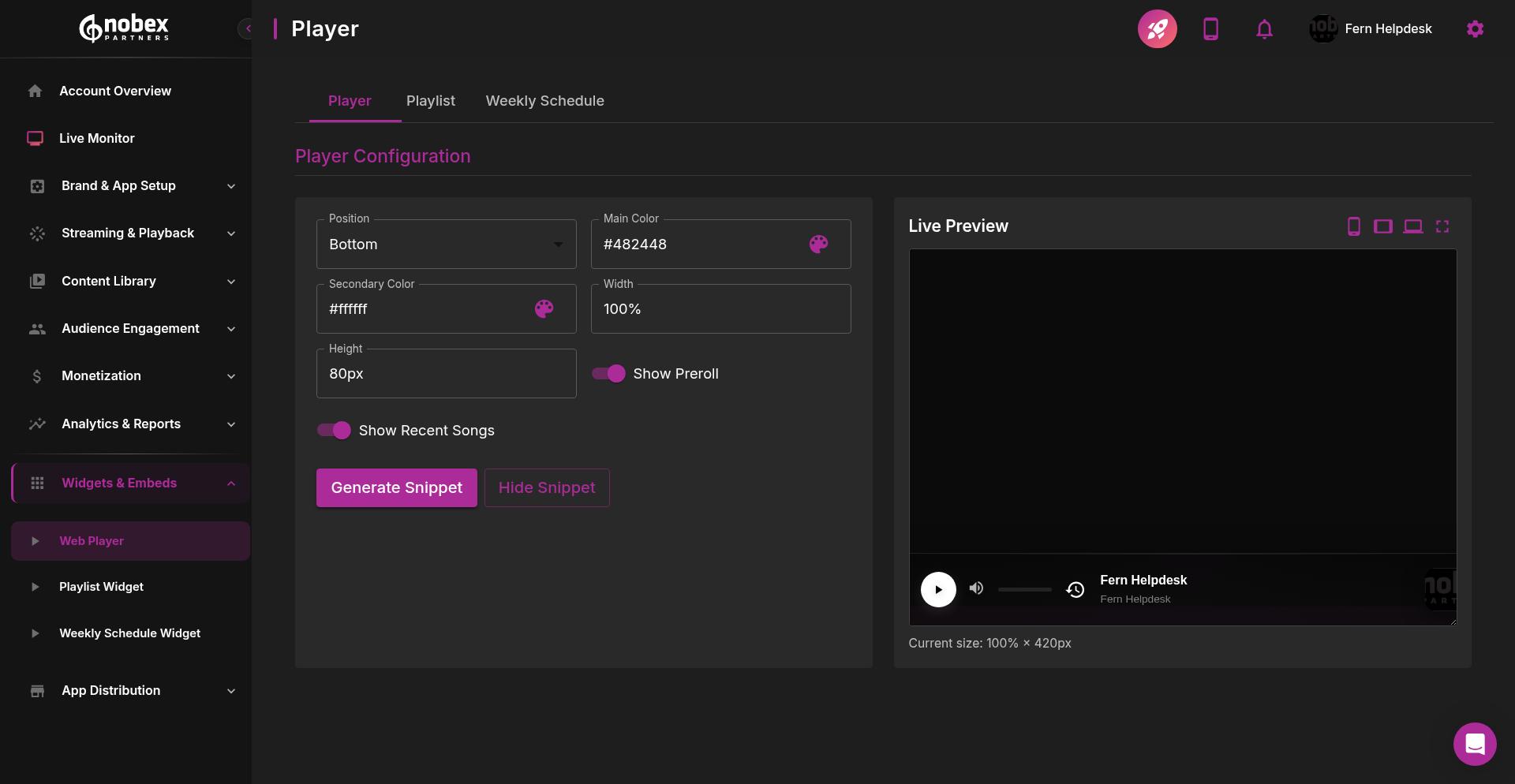
Task: Disable the Show Preroll toggle
Action: click(x=608, y=373)
